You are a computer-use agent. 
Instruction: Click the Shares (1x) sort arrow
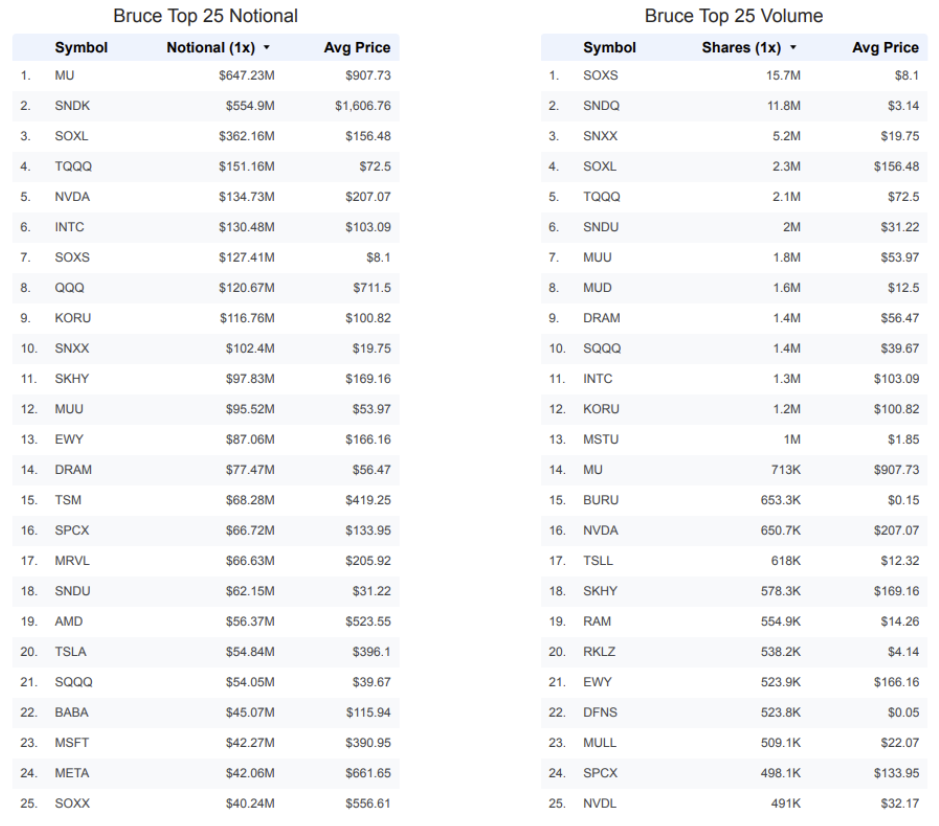[793, 47]
